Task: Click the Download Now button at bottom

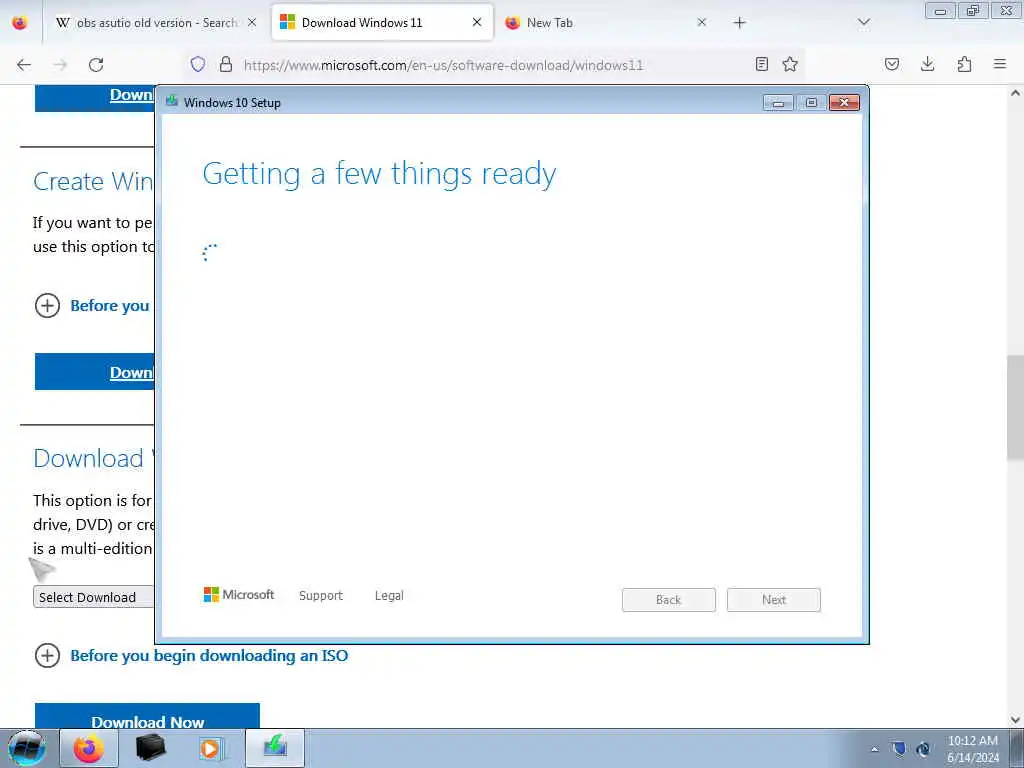Action: click(x=148, y=716)
